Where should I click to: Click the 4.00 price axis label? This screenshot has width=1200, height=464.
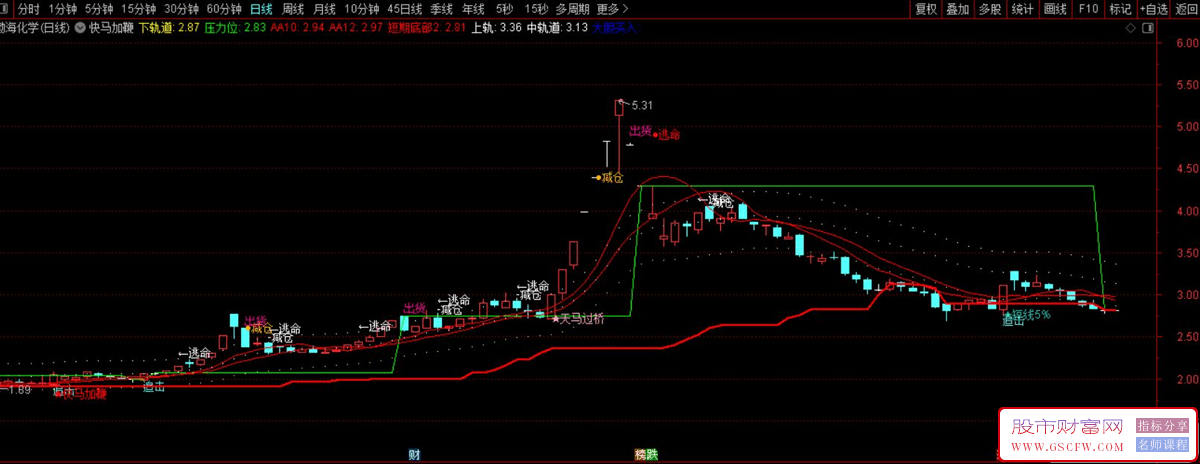[x=1185, y=211]
